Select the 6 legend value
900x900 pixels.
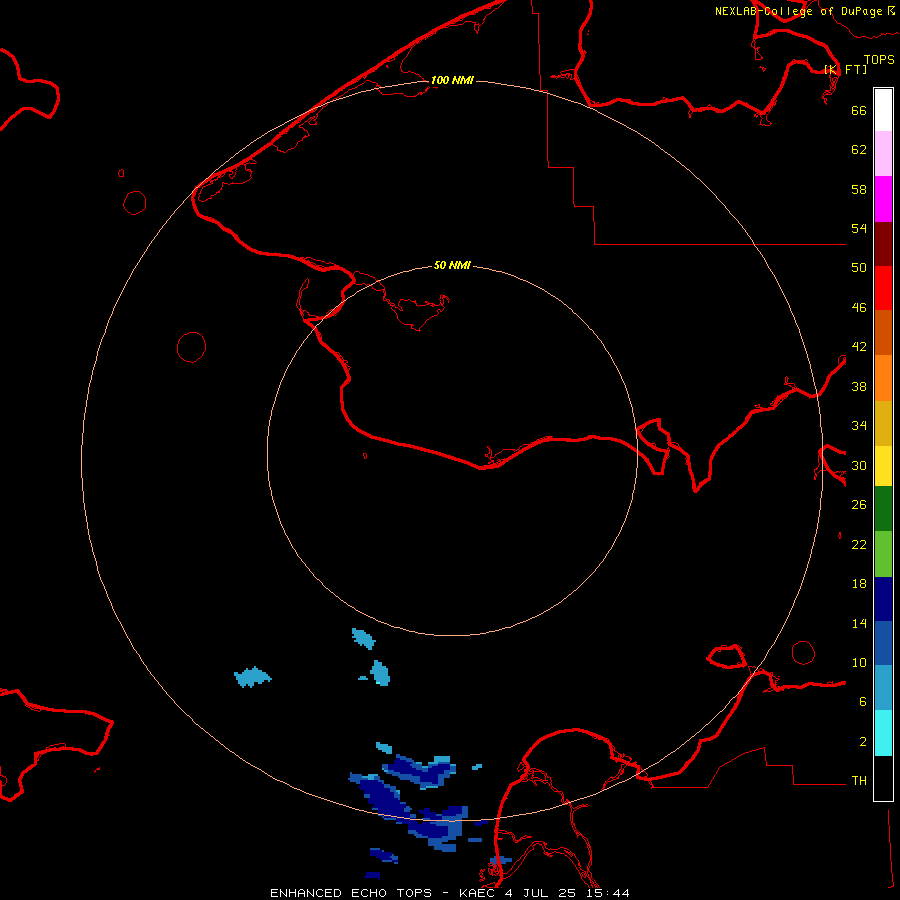[863, 702]
